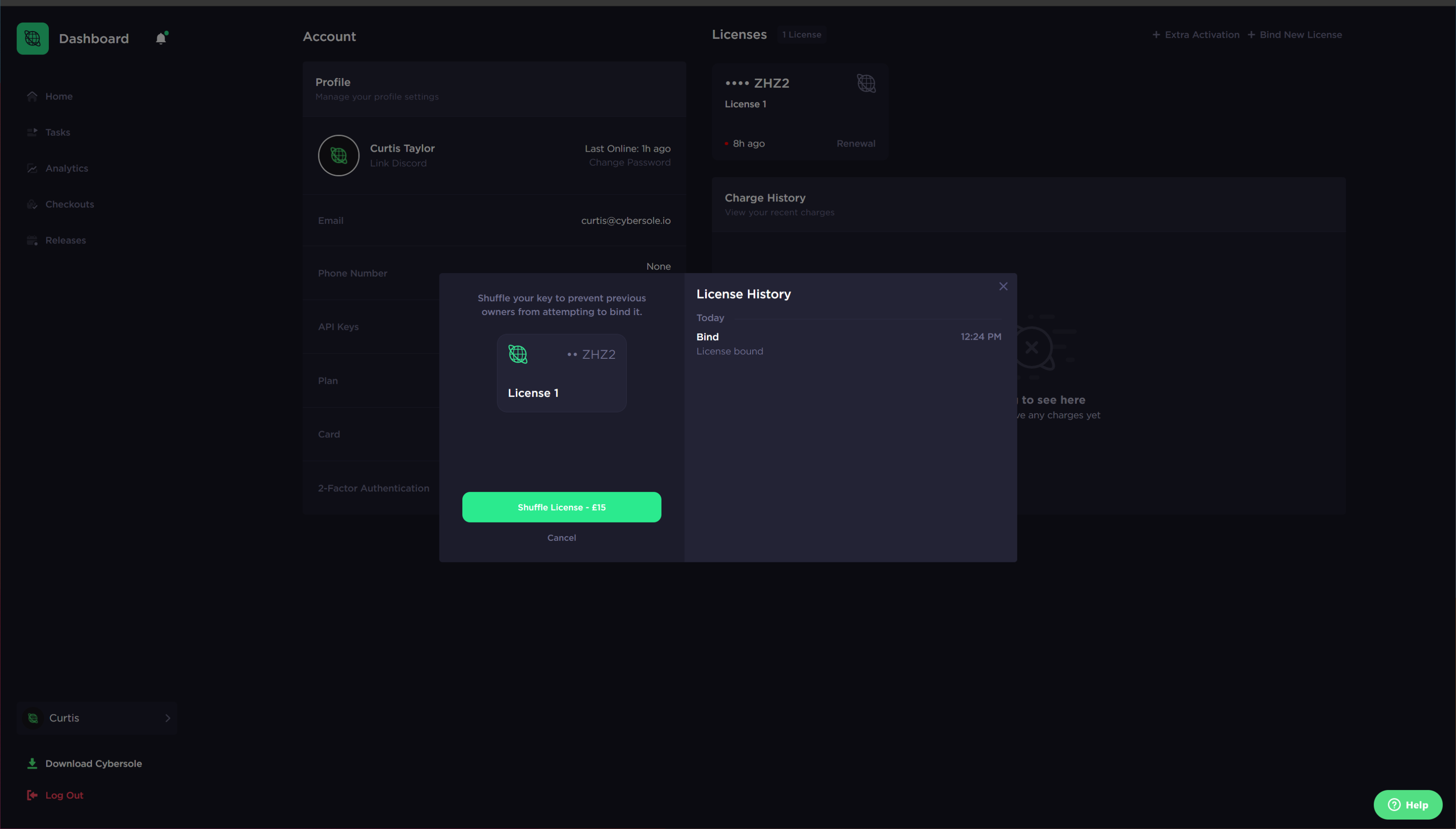The width and height of the screenshot is (1456, 829).
Task: Click the '2-Factor Authentication' row label
Action: [374, 488]
